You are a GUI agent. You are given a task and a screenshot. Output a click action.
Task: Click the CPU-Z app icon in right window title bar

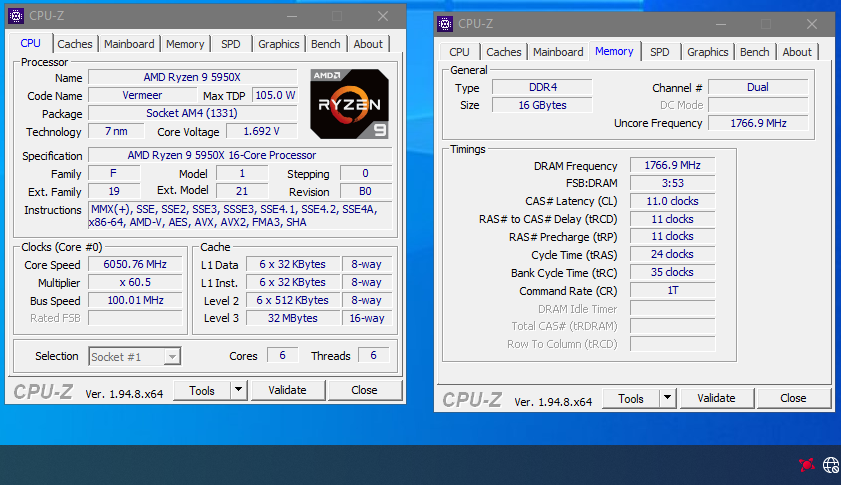[445, 24]
